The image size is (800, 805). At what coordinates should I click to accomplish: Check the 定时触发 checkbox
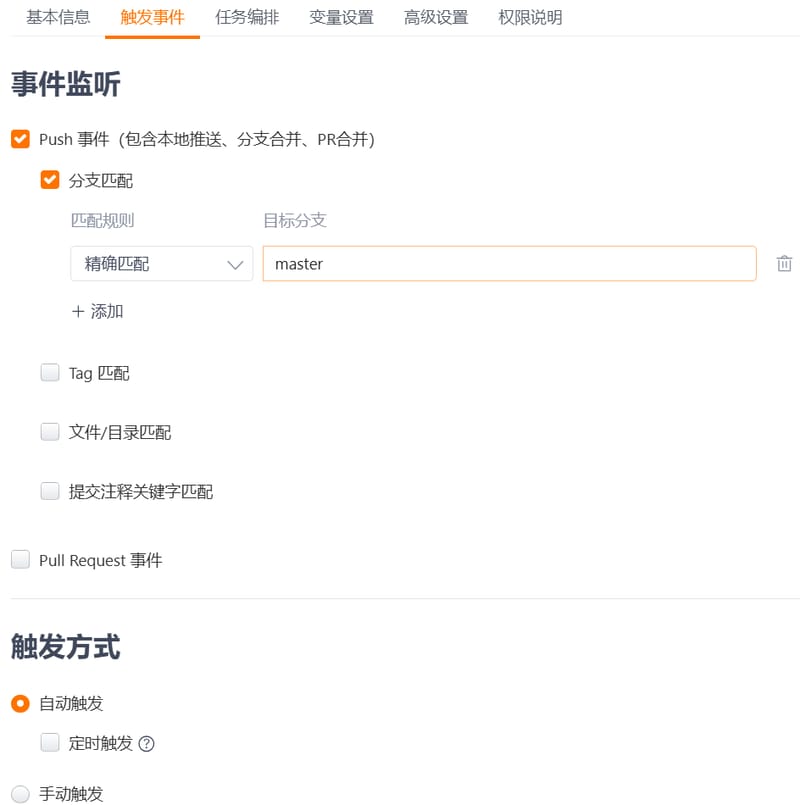pyautogui.click(x=50, y=742)
